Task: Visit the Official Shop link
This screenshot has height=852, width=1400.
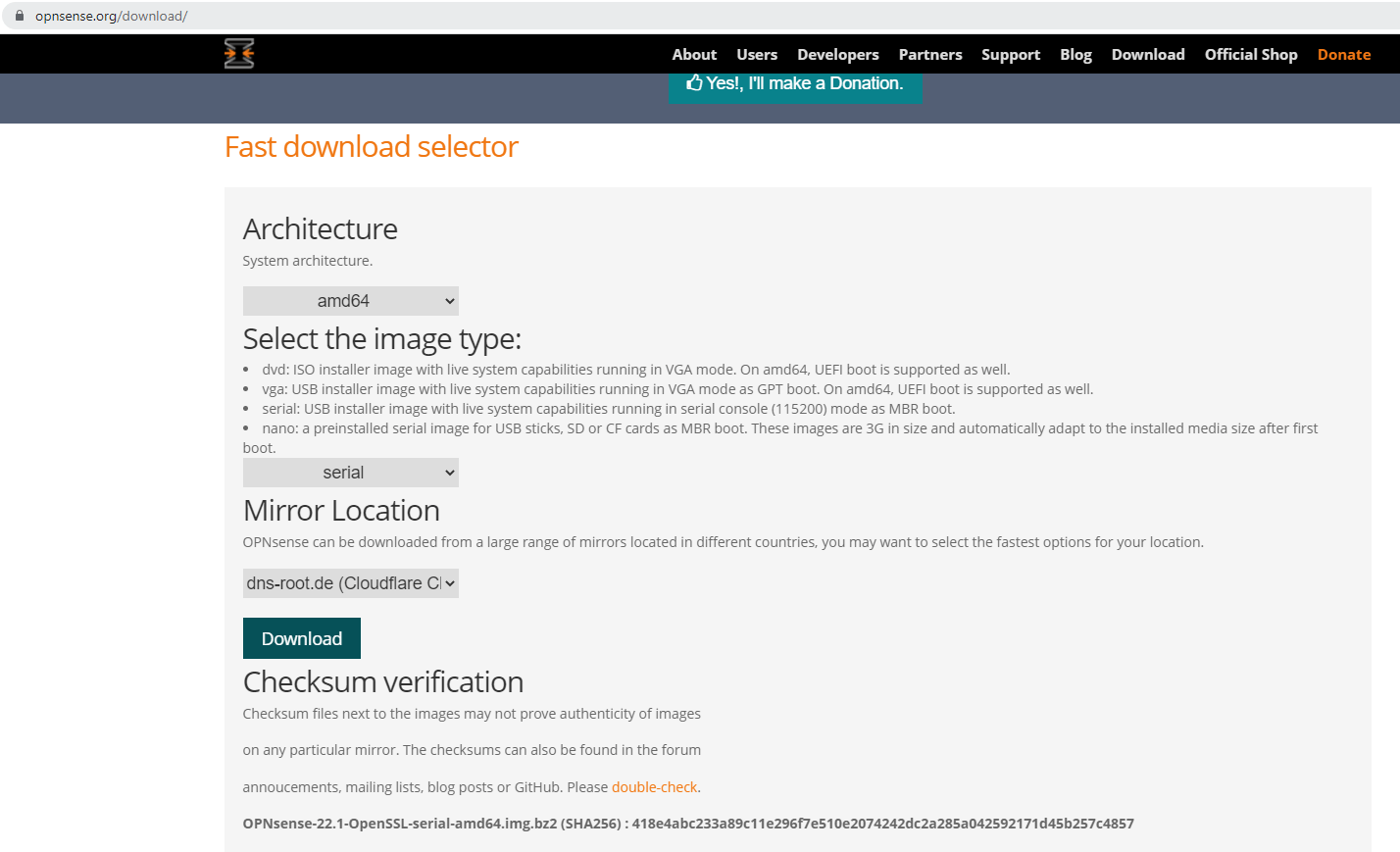Action: pos(1251,55)
